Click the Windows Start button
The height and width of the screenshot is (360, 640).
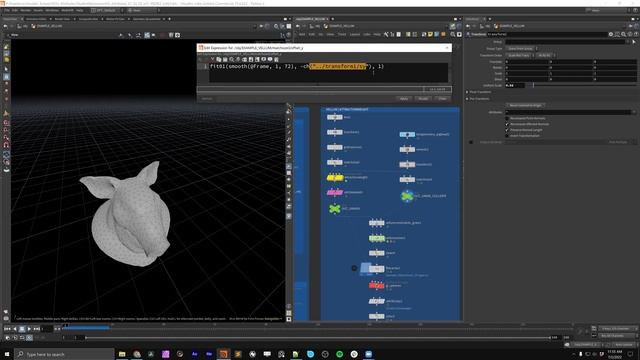(7, 354)
